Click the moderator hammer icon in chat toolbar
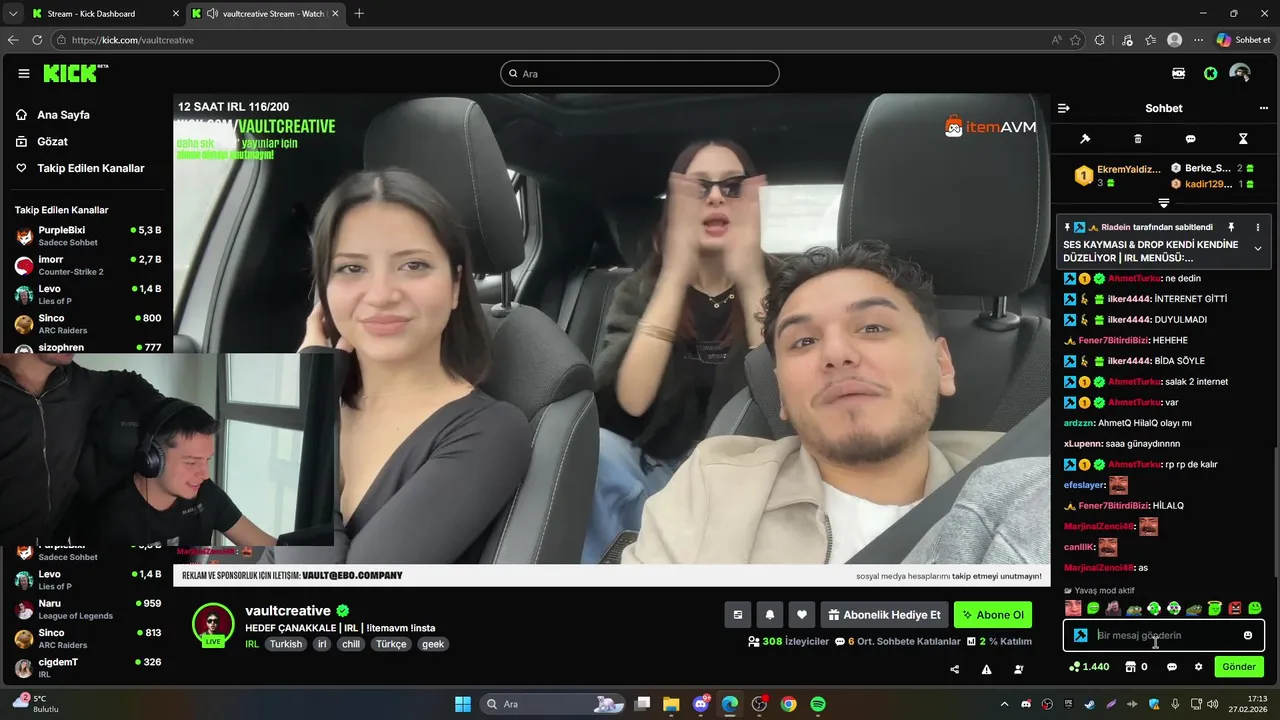This screenshot has height=720, width=1280. pos(1085,139)
